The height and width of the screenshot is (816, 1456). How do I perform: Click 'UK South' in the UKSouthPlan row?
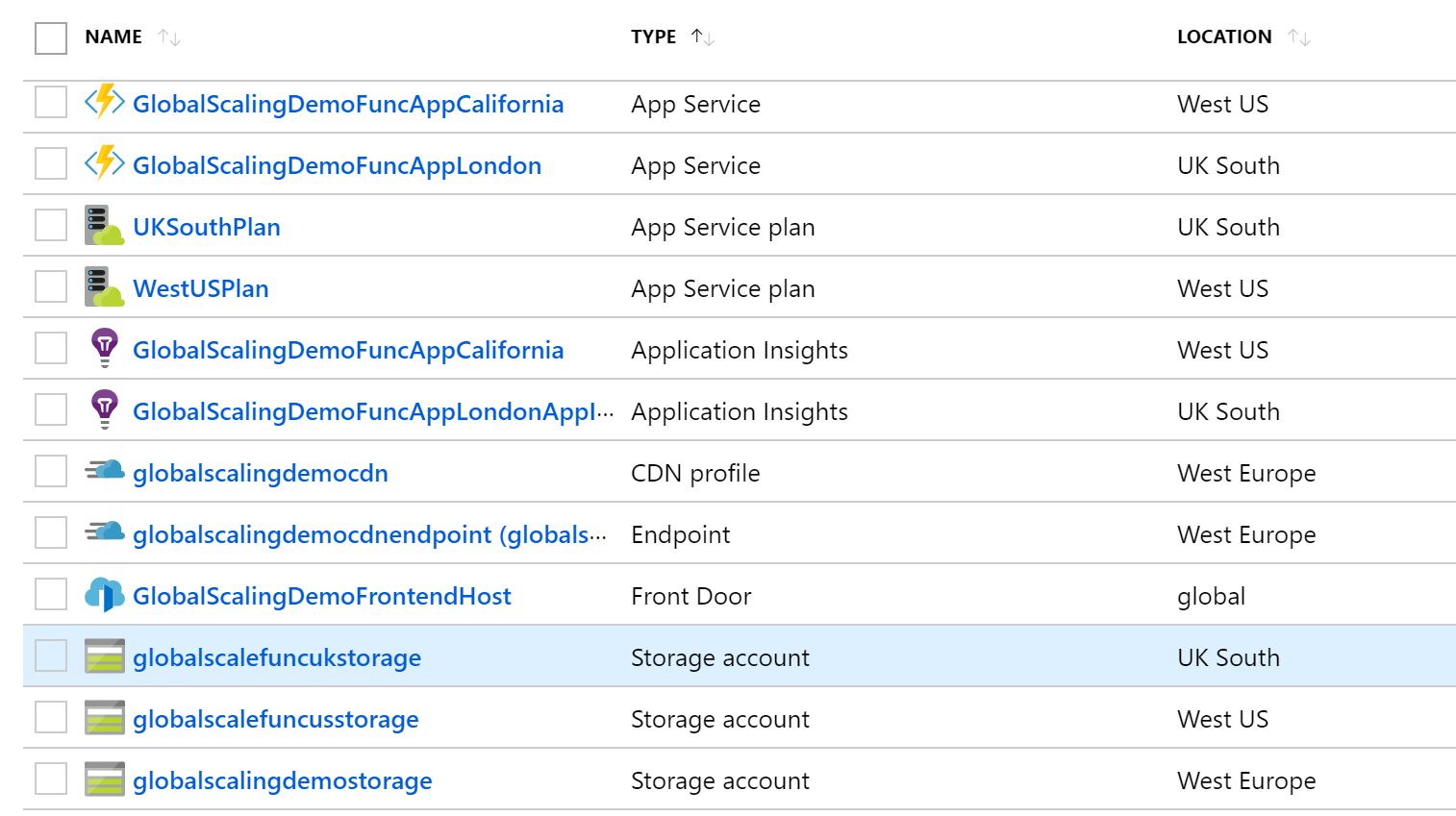[x=1229, y=227]
